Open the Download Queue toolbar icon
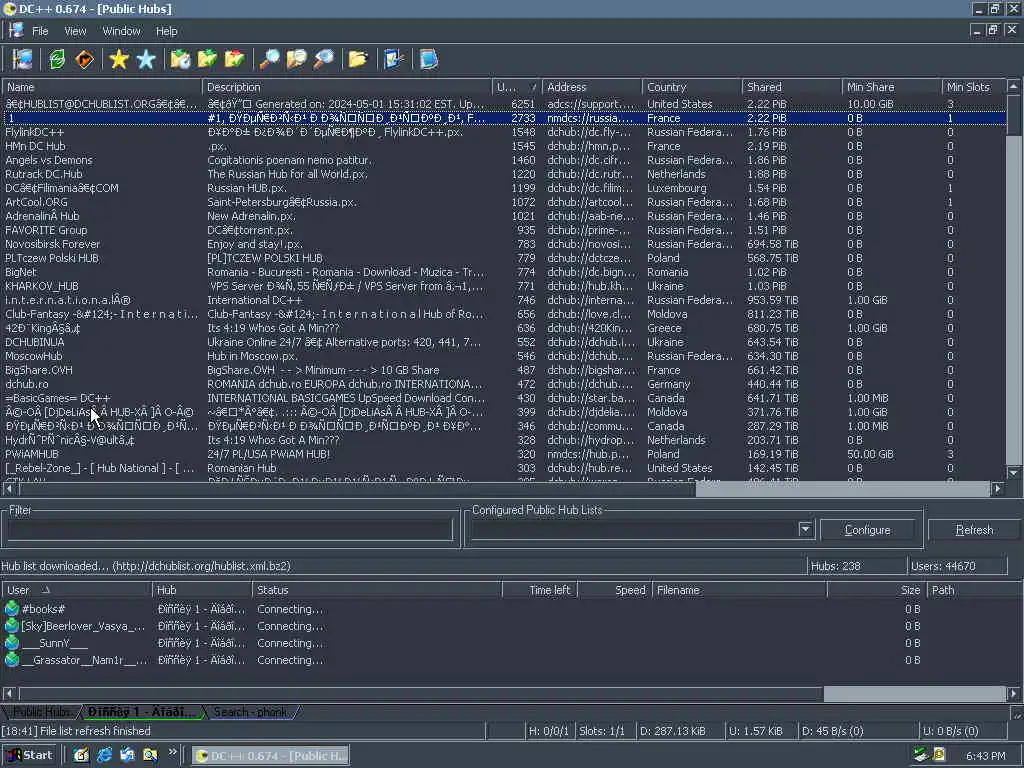 tap(180, 59)
